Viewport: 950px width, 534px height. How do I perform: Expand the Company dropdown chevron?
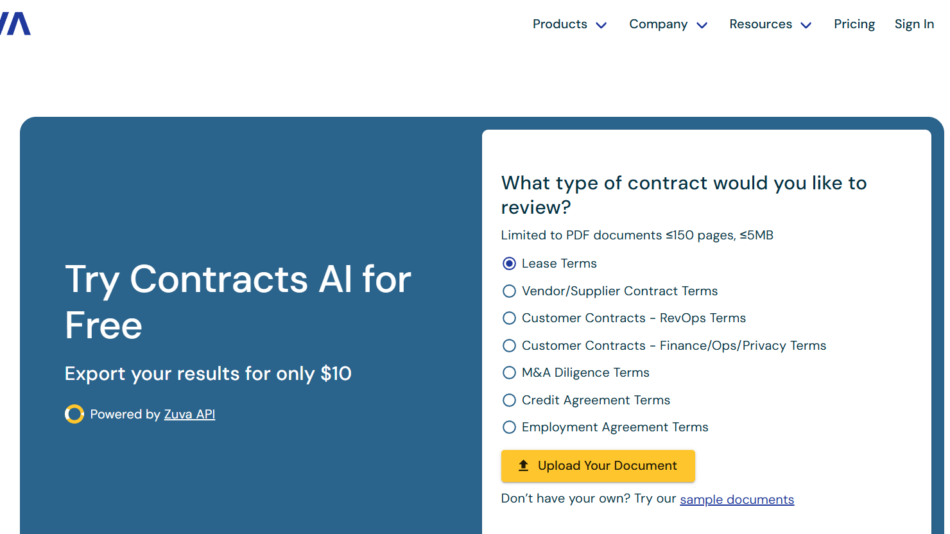coord(702,25)
